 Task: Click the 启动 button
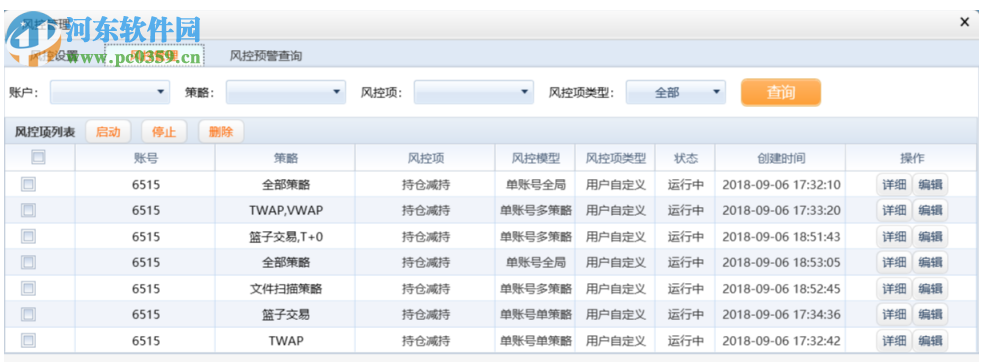(x=108, y=132)
